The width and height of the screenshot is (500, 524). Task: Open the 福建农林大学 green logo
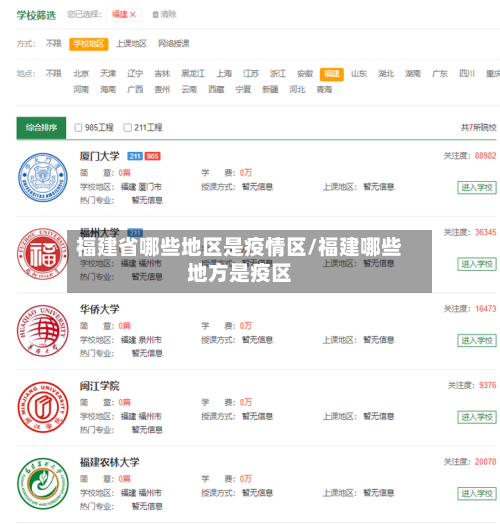43,484
